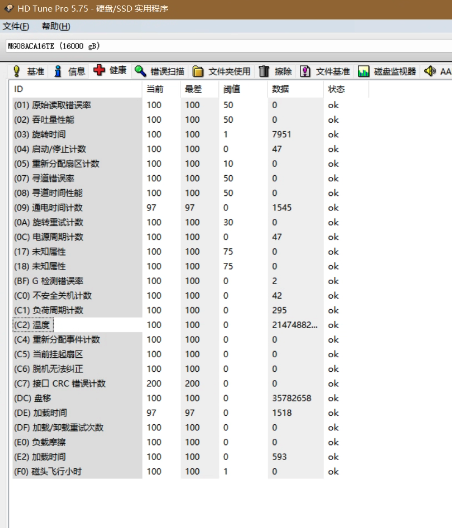
Task: Click the data value 7951
Action: tap(282, 134)
